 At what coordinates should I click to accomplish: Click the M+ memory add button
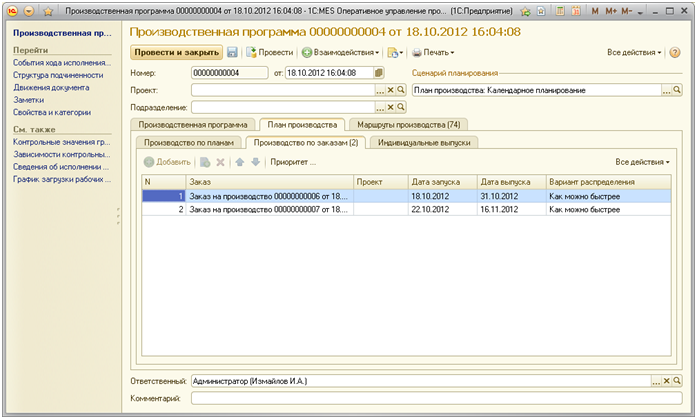click(611, 11)
